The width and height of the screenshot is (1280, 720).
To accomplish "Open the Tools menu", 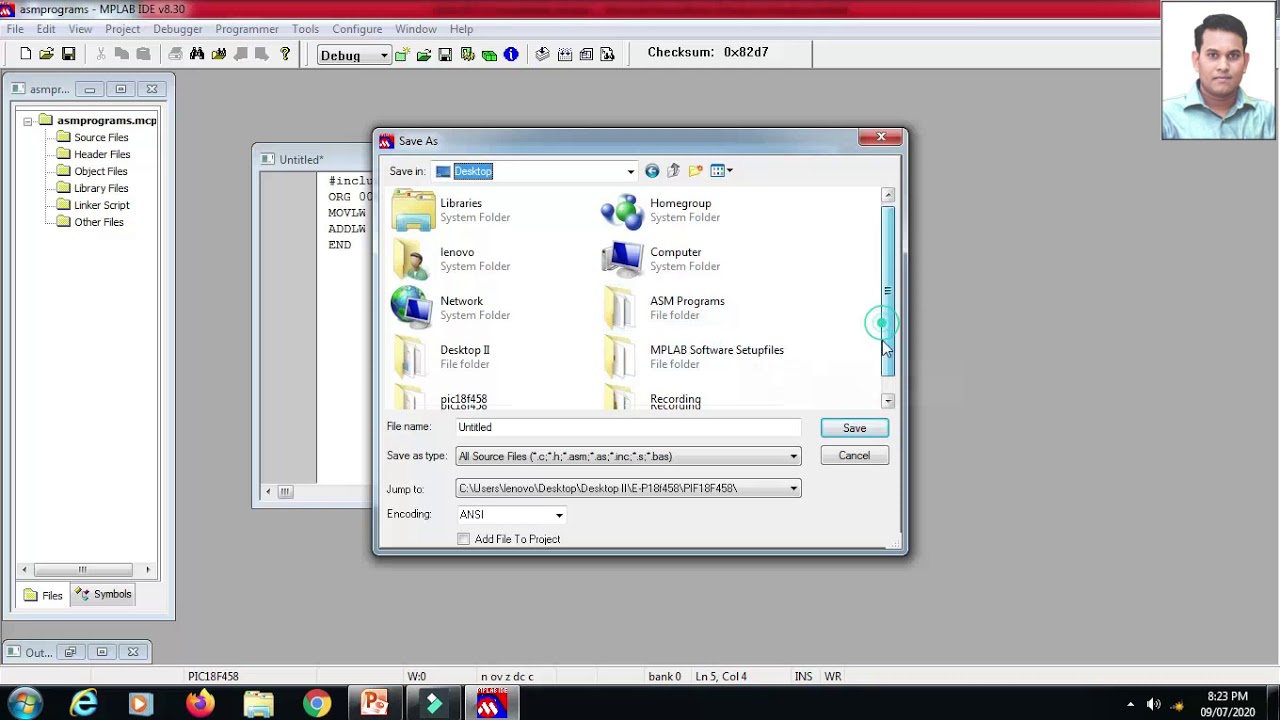I will (305, 29).
